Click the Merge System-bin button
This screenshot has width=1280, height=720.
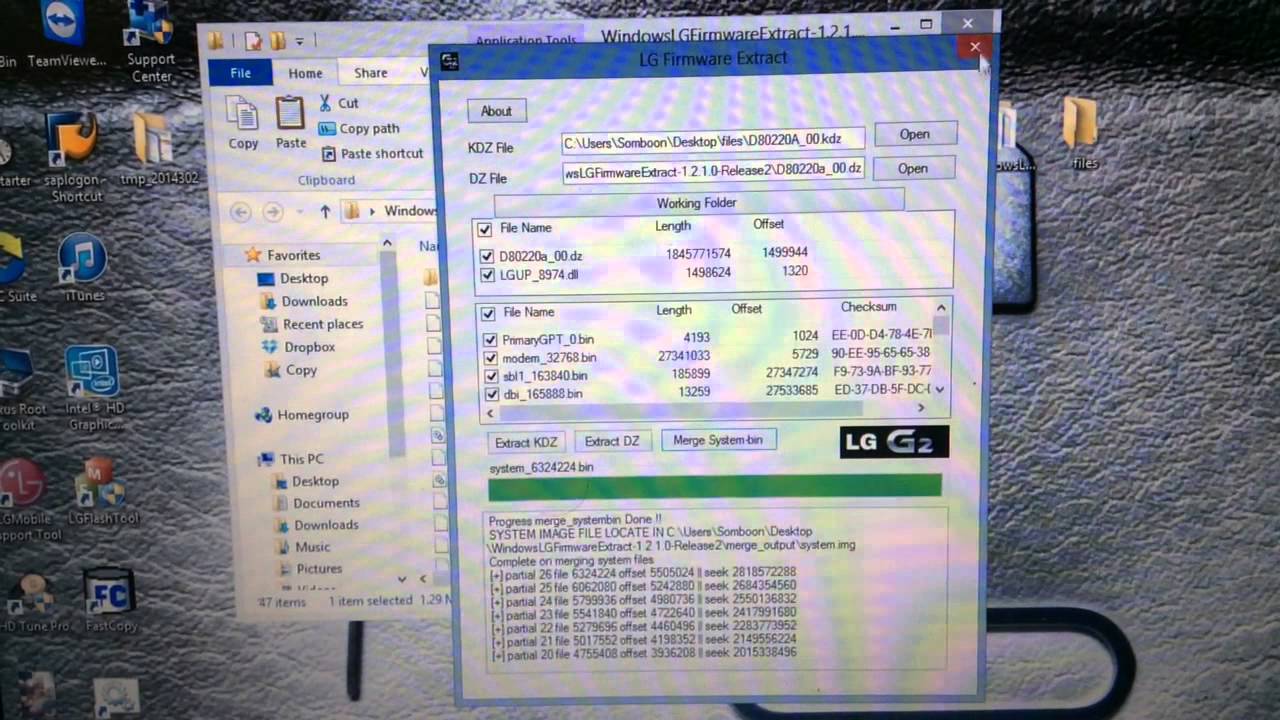[718, 441]
